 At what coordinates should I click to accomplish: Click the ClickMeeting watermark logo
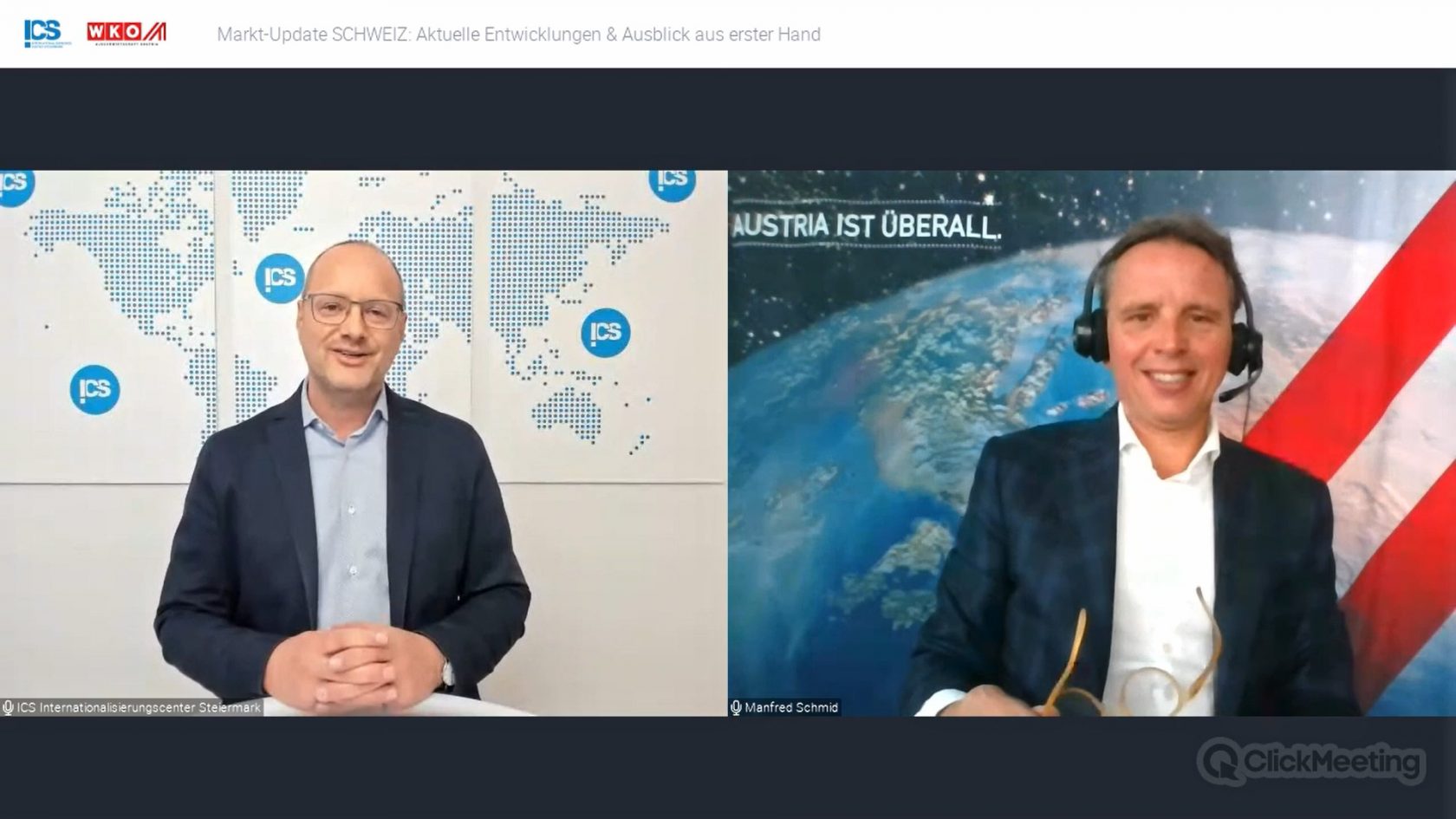tap(1310, 763)
